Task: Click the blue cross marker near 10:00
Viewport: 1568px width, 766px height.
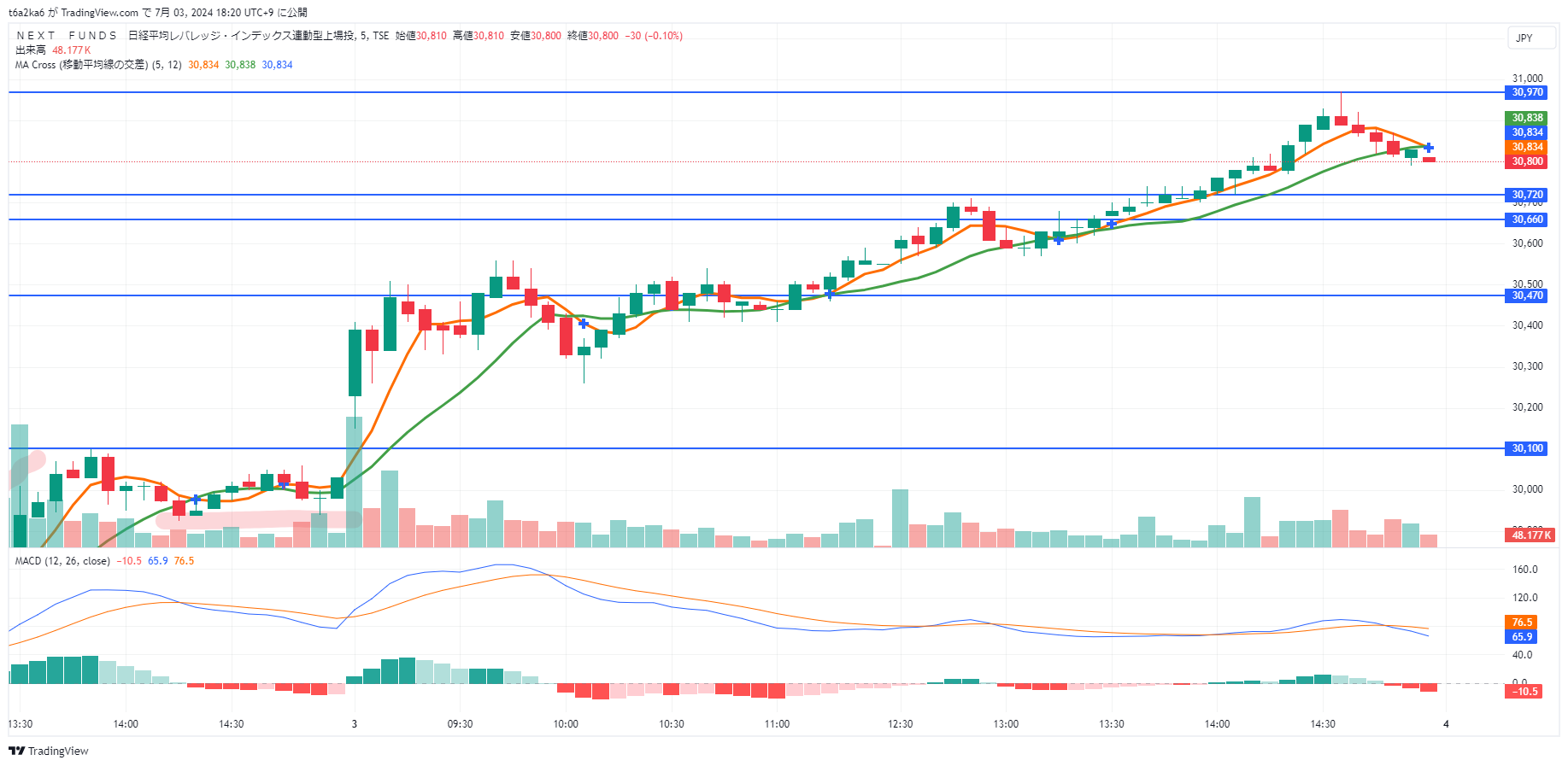Action: coord(584,324)
